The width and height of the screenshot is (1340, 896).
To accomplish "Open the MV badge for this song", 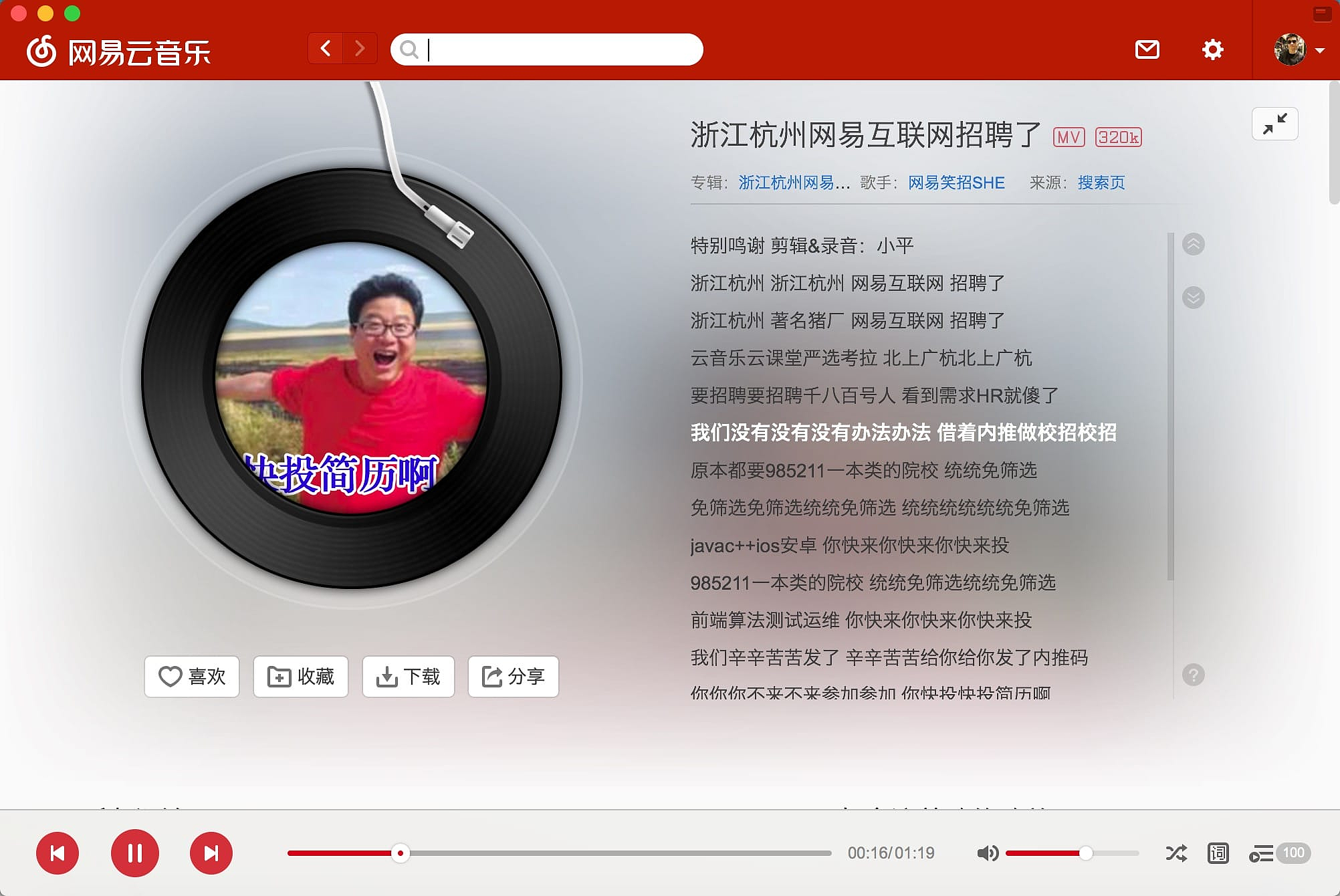I will pos(1069,137).
